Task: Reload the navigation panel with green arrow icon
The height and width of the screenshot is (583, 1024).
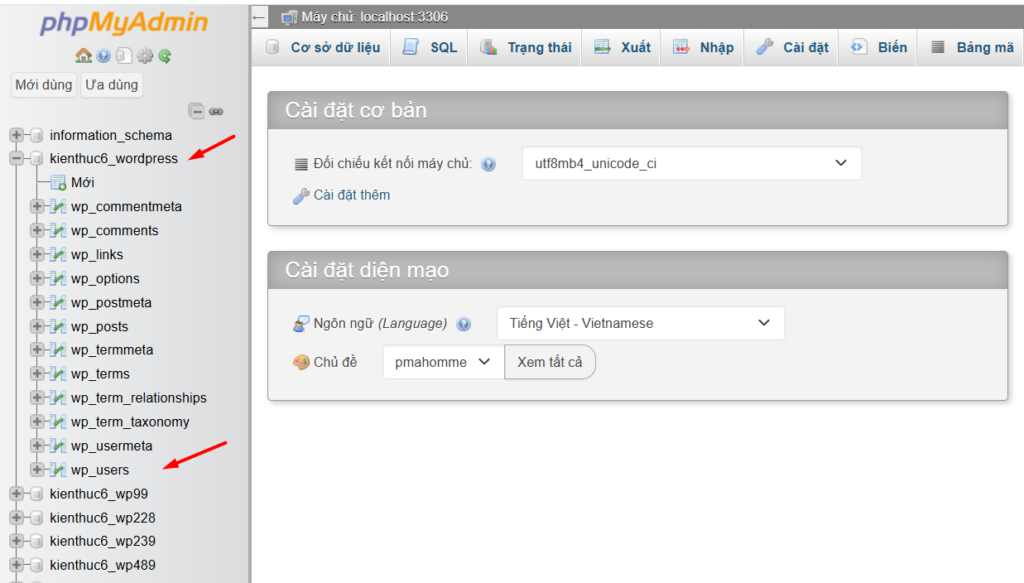Action: (x=165, y=56)
